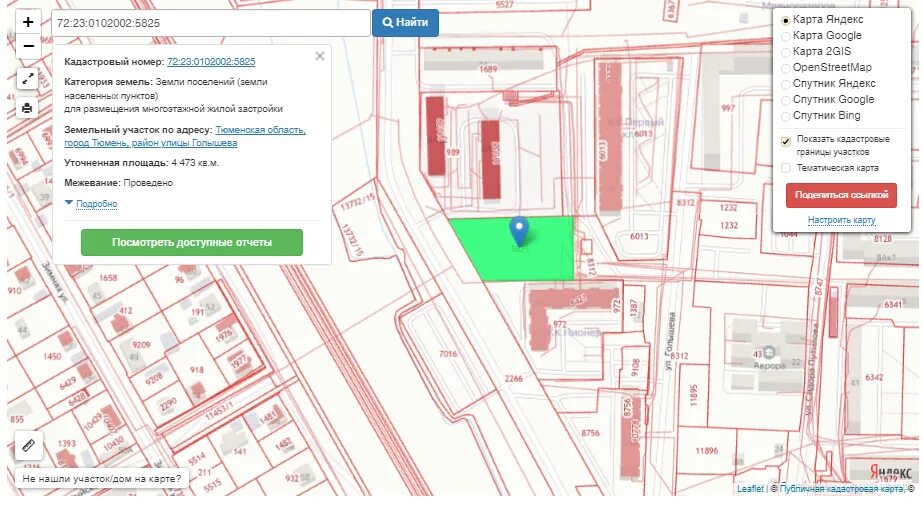Select Карта Google radio option
This screenshot has height=513, width=923.
pyautogui.click(x=785, y=36)
